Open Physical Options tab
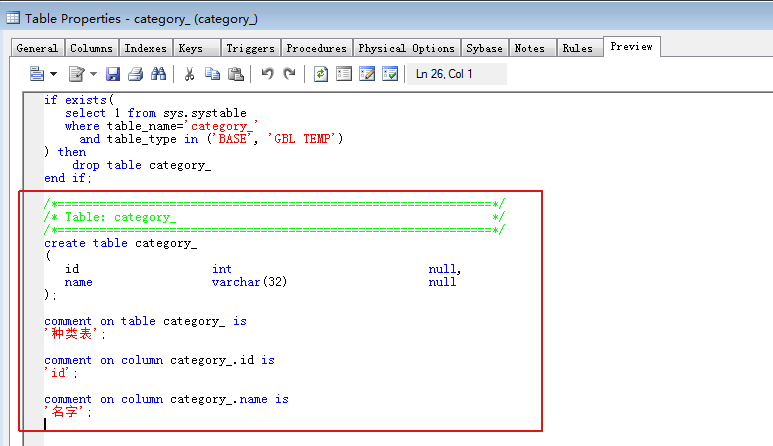Viewport: 773px width, 446px height. pyautogui.click(x=406, y=48)
